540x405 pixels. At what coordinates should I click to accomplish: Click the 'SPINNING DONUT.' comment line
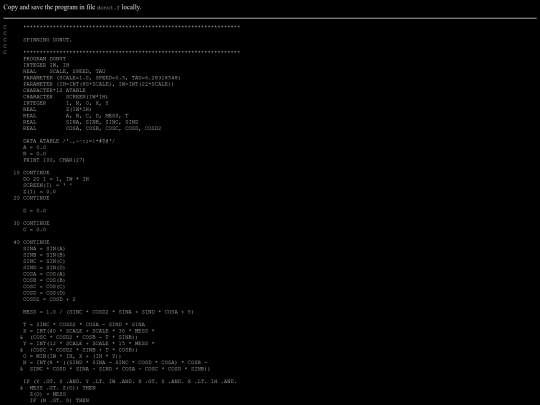pos(48,40)
